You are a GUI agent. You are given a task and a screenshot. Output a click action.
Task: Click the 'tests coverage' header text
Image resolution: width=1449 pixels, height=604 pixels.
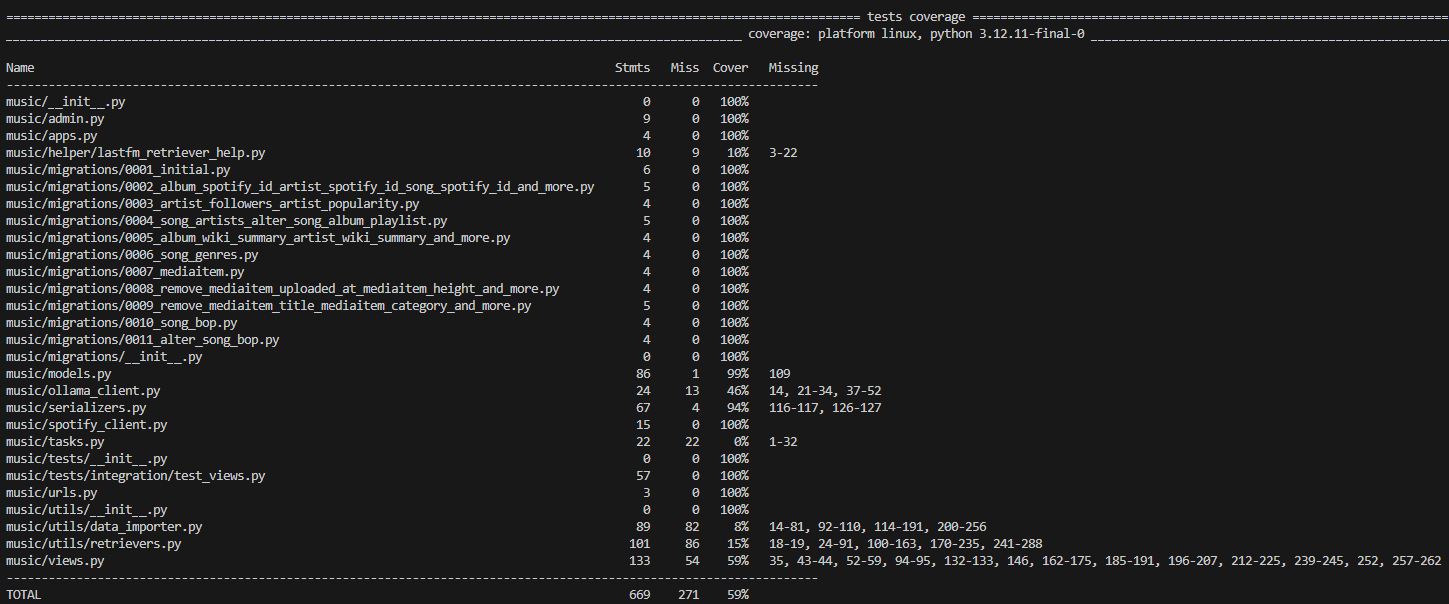pos(916,17)
